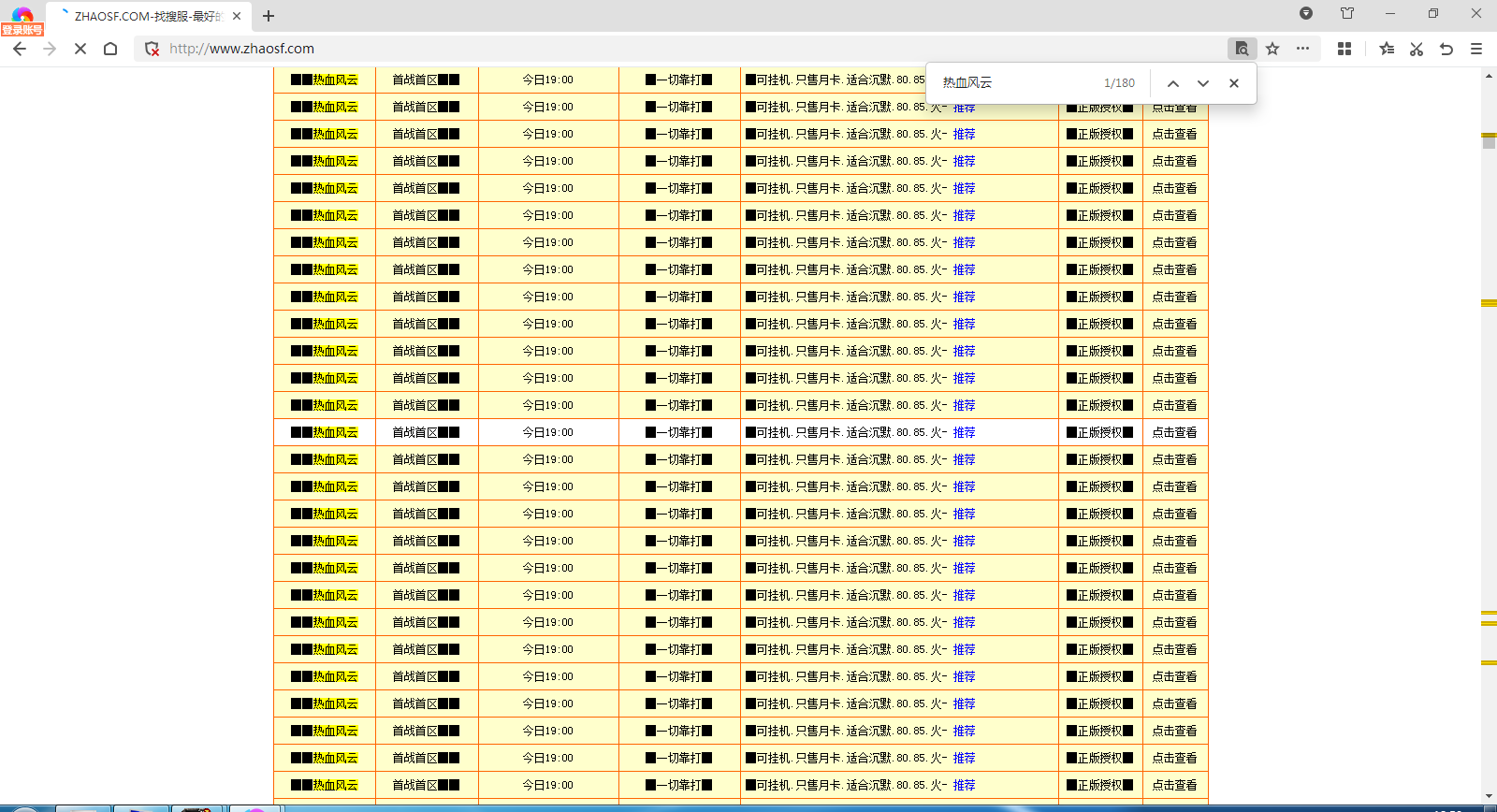Open a new tab with the plus button

click(269, 16)
